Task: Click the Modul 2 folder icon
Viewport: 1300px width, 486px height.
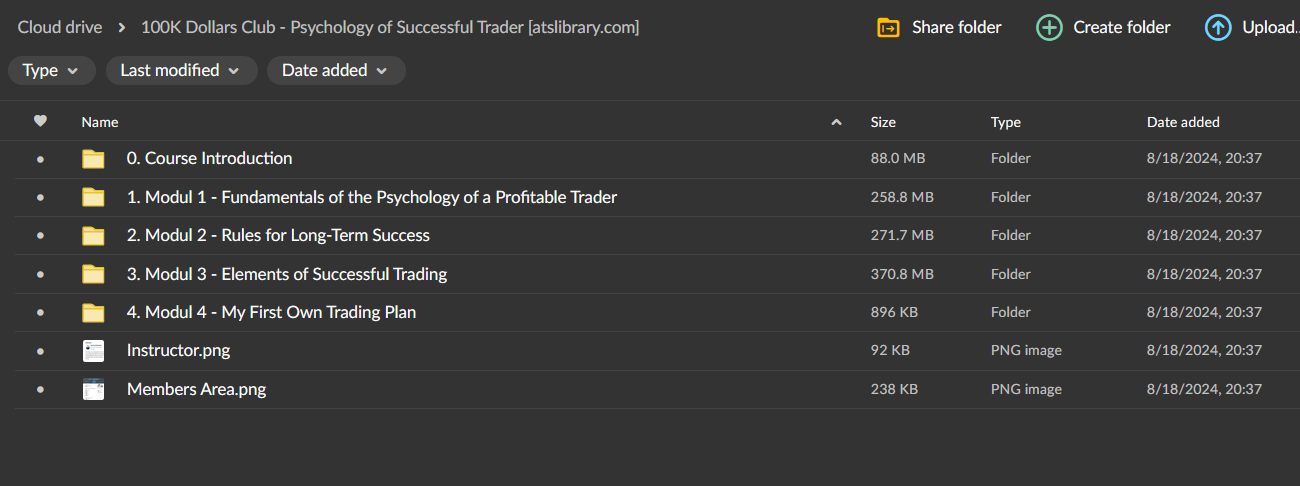Action: 93,236
